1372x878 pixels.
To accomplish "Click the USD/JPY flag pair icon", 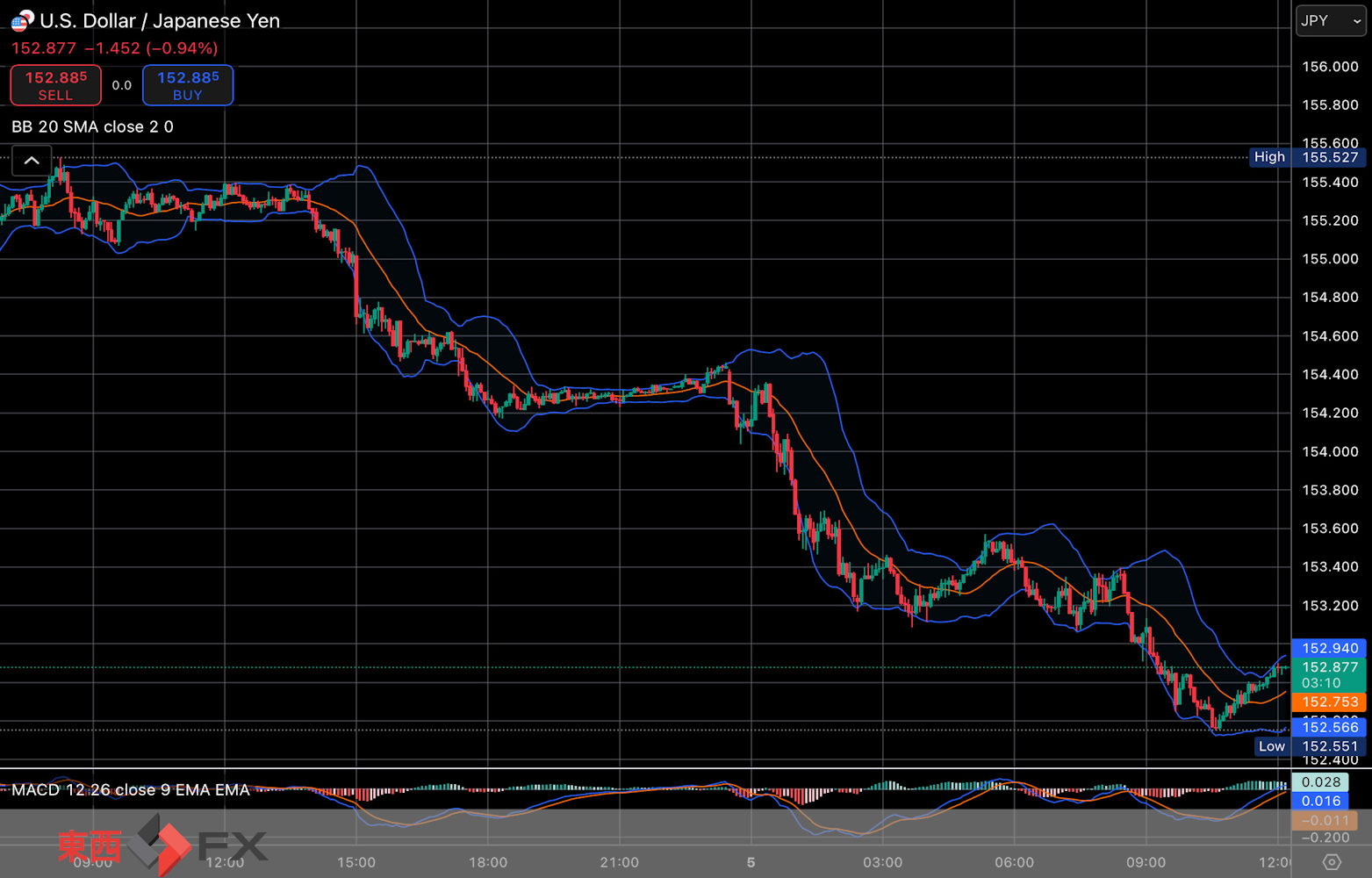I will coord(22,20).
